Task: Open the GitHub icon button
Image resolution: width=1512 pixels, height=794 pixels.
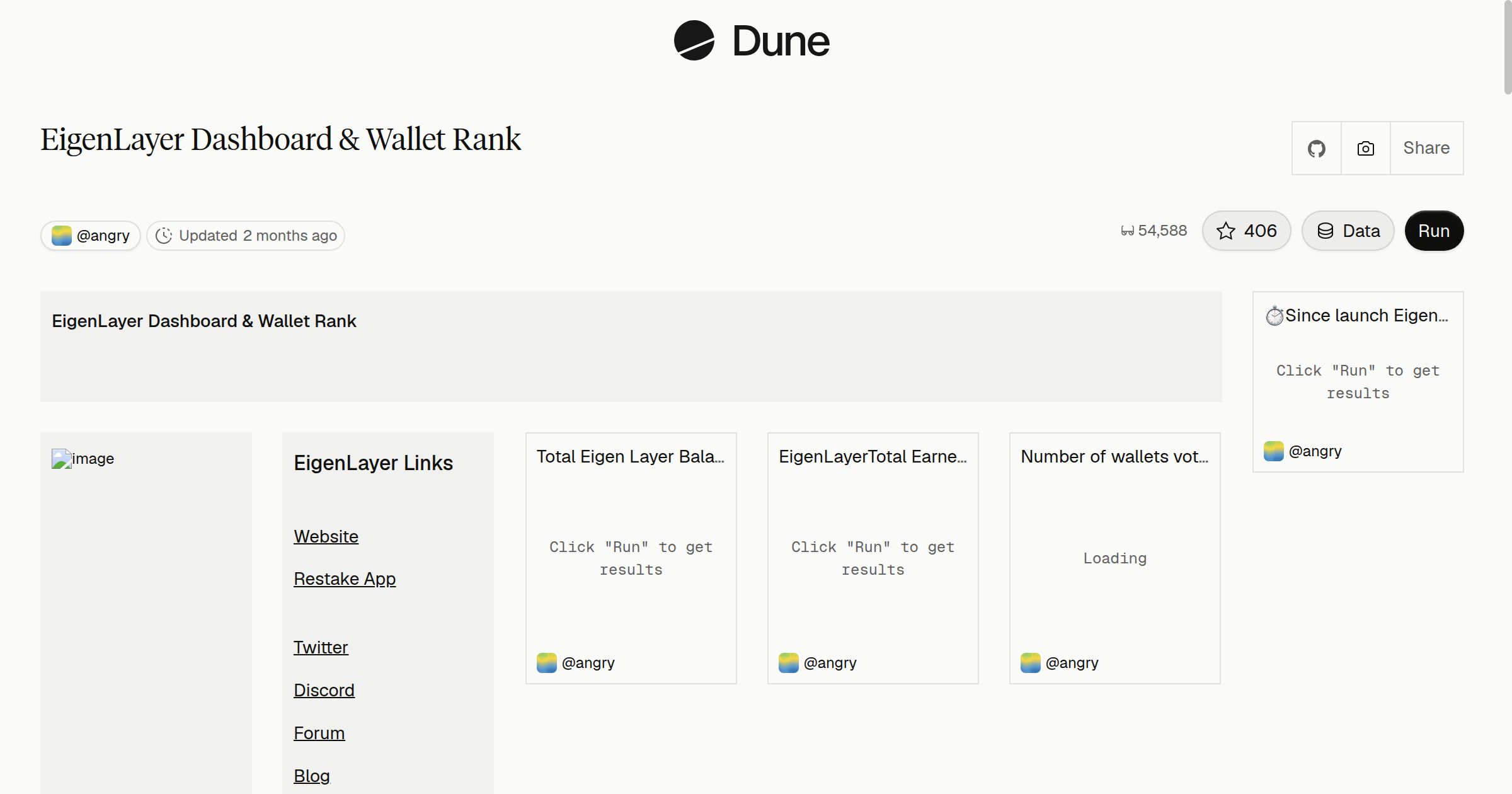Action: click(1316, 148)
